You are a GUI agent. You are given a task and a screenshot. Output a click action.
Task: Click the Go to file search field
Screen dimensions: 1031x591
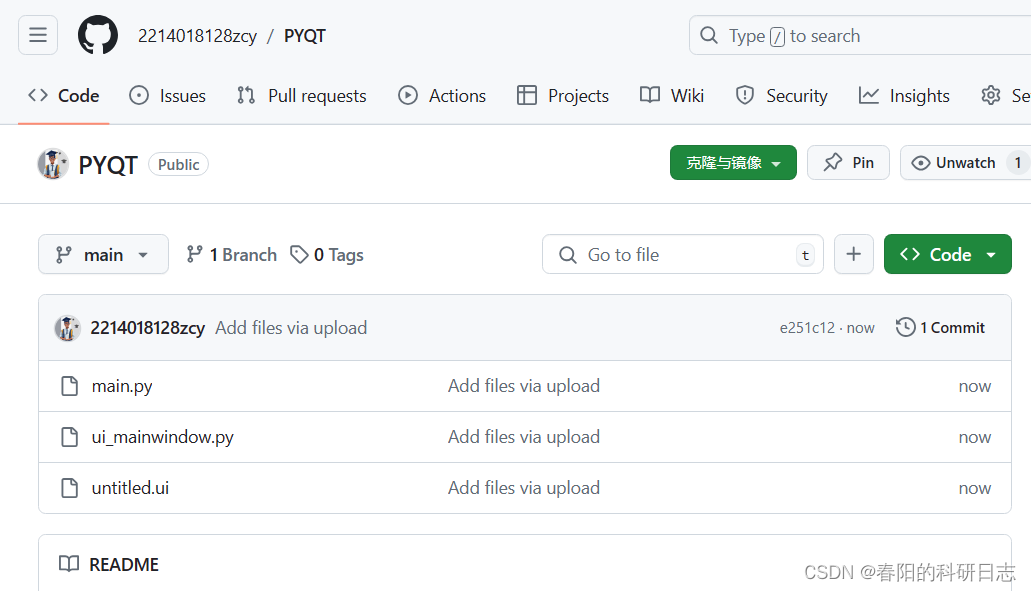683,254
